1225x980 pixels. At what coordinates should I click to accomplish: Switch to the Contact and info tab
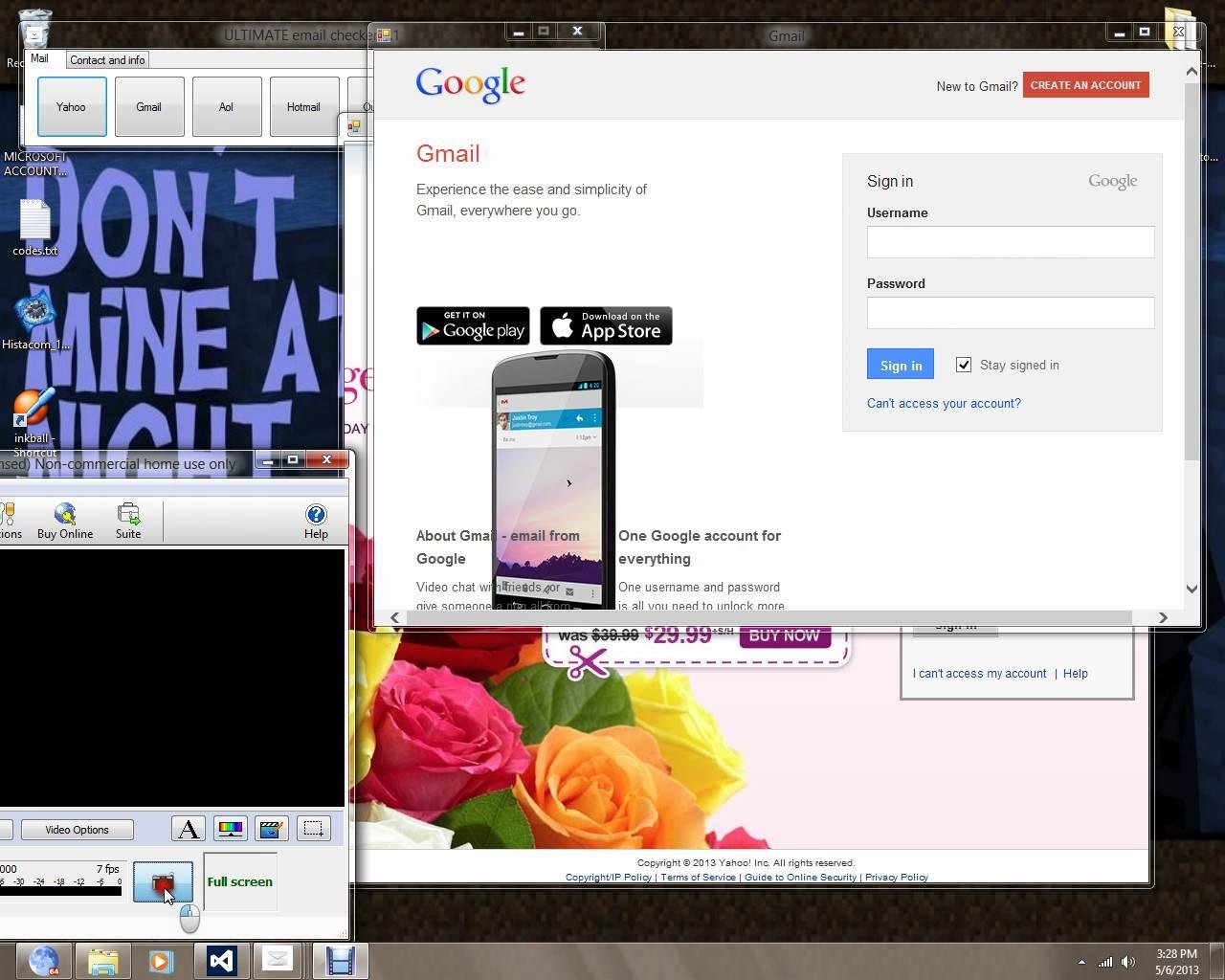(x=107, y=59)
